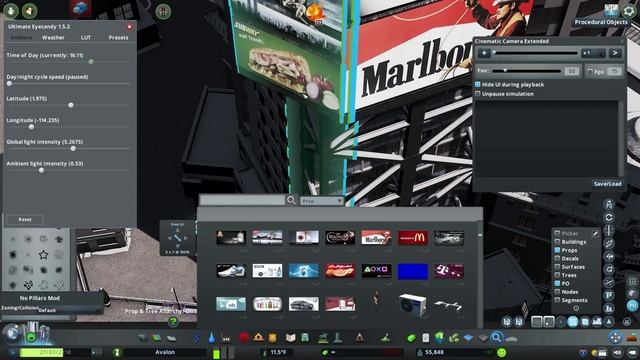Enable the Surfaces filter checkbox
Viewport: 640px width, 360px height.
(557, 267)
